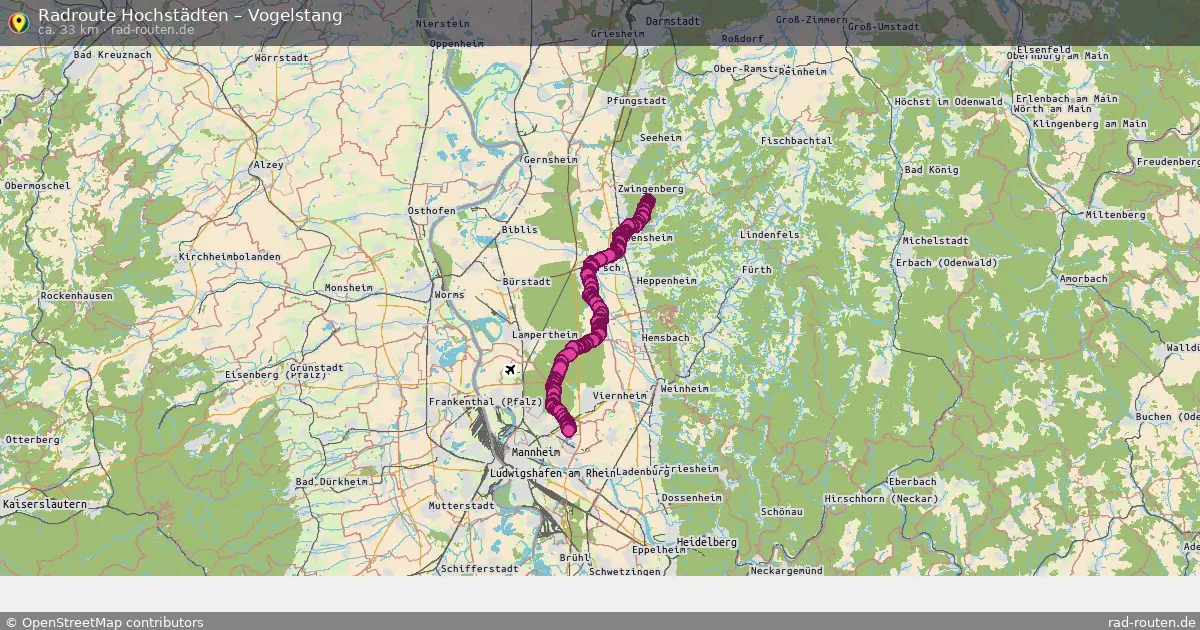Click the route start marker at Zwingenberg

tap(647, 202)
